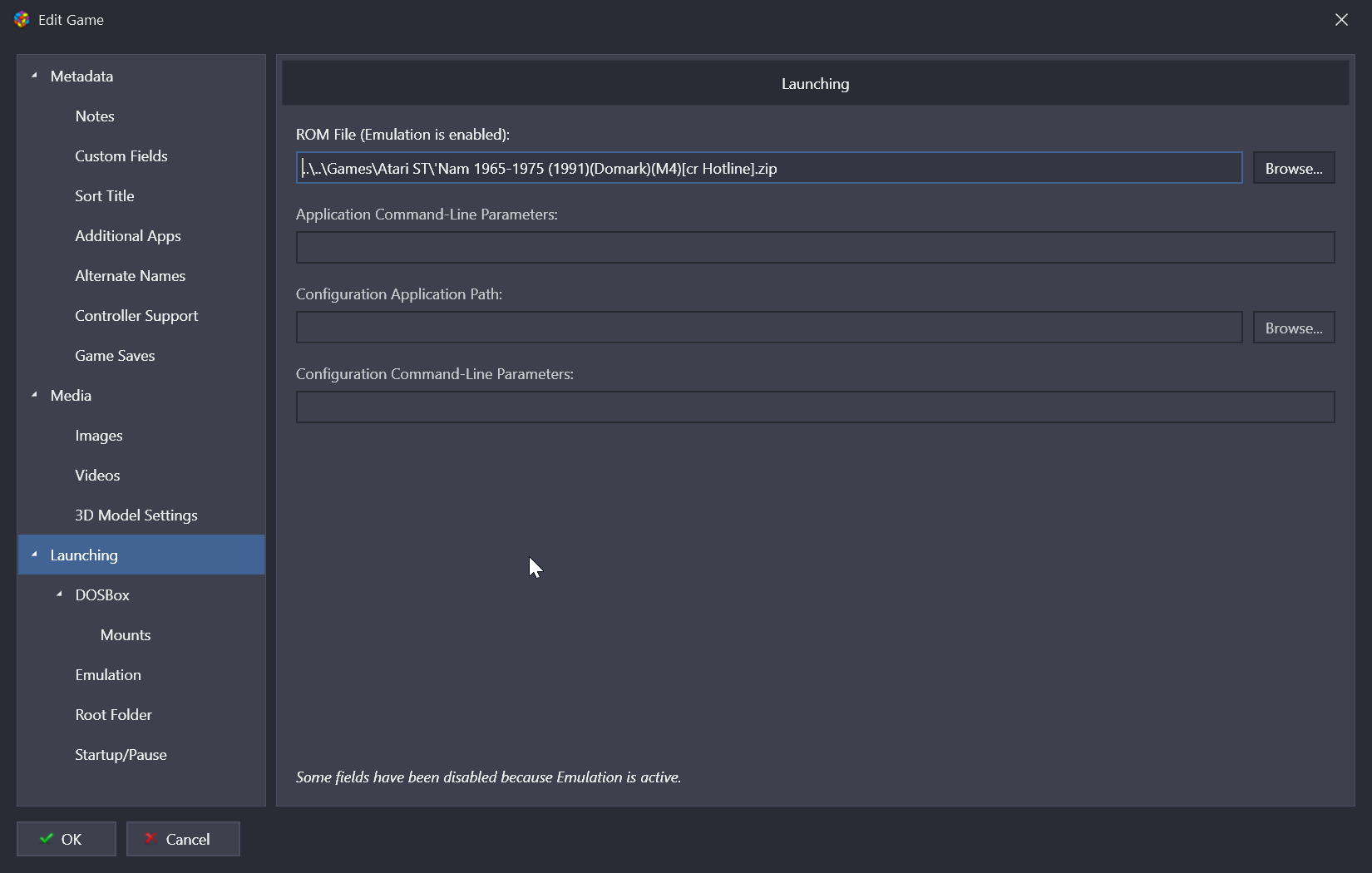This screenshot has height=873, width=1372.
Task: Go to Additional Apps settings
Action: point(128,236)
